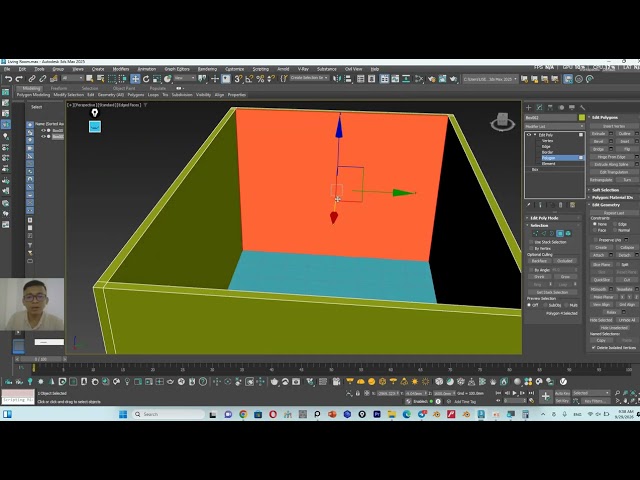640x480 pixels.
Task: Select Element sub-object icon in Selection rollout
Action: coord(568,233)
